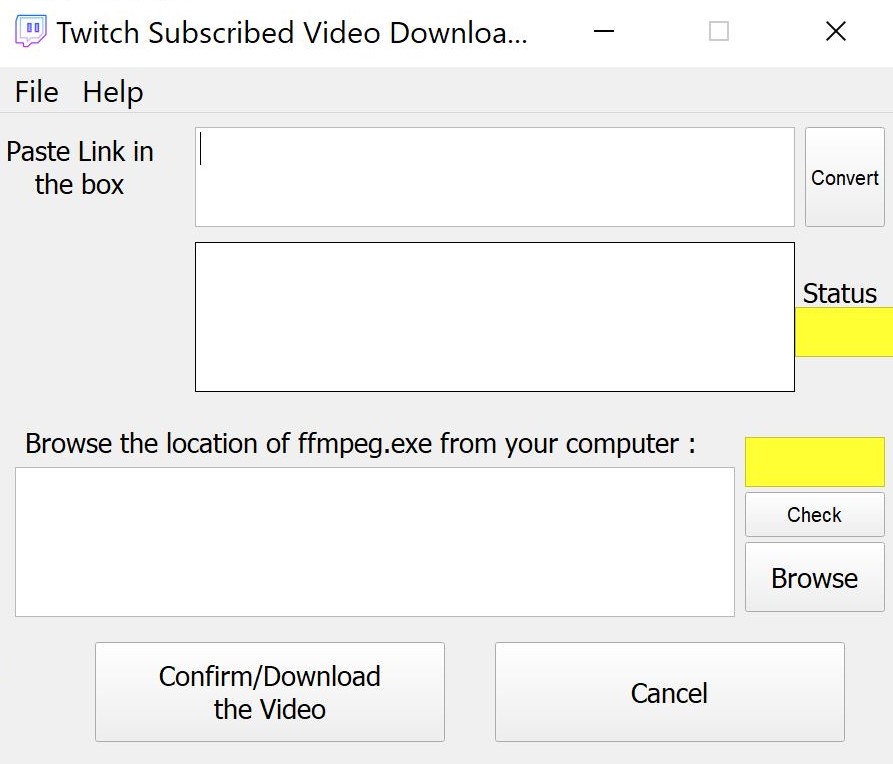Click Confirm/Download the Video
Screen dimensions: 893x764
[x=269, y=691]
